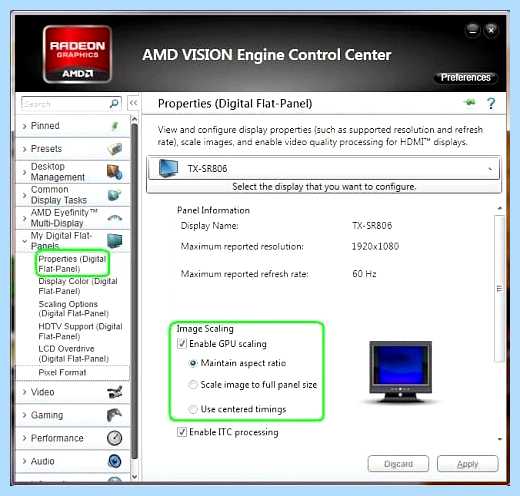The width and height of the screenshot is (520, 496).
Task: Click the Discard button
Action: coord(398,464)
